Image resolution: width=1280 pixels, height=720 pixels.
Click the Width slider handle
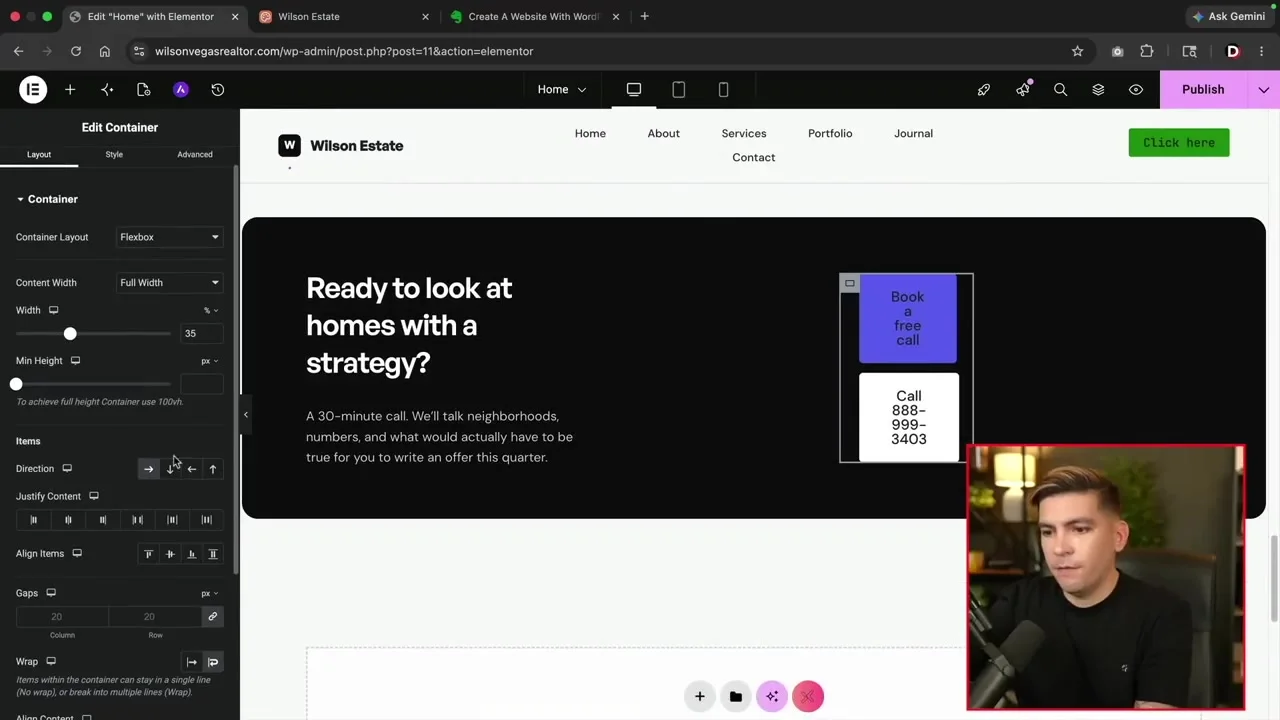pyautogui.click(x=70, y=334)
